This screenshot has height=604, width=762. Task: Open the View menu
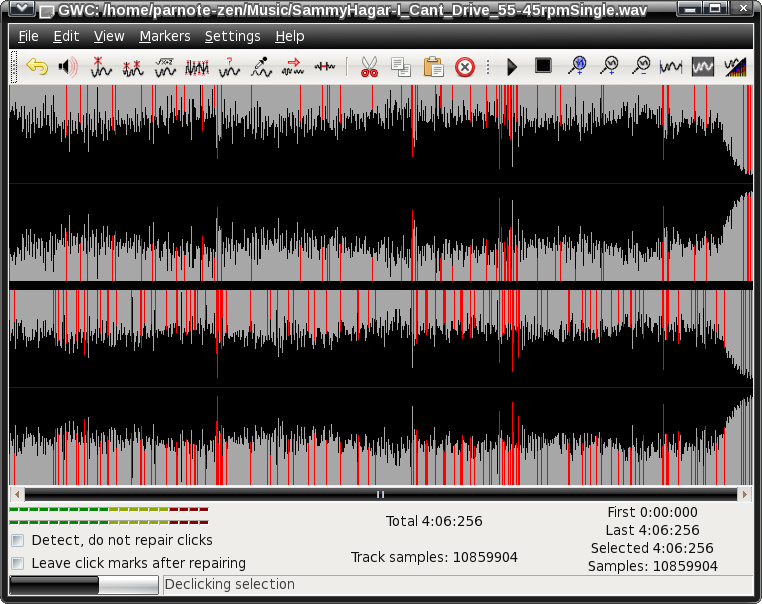click(109, 36)
